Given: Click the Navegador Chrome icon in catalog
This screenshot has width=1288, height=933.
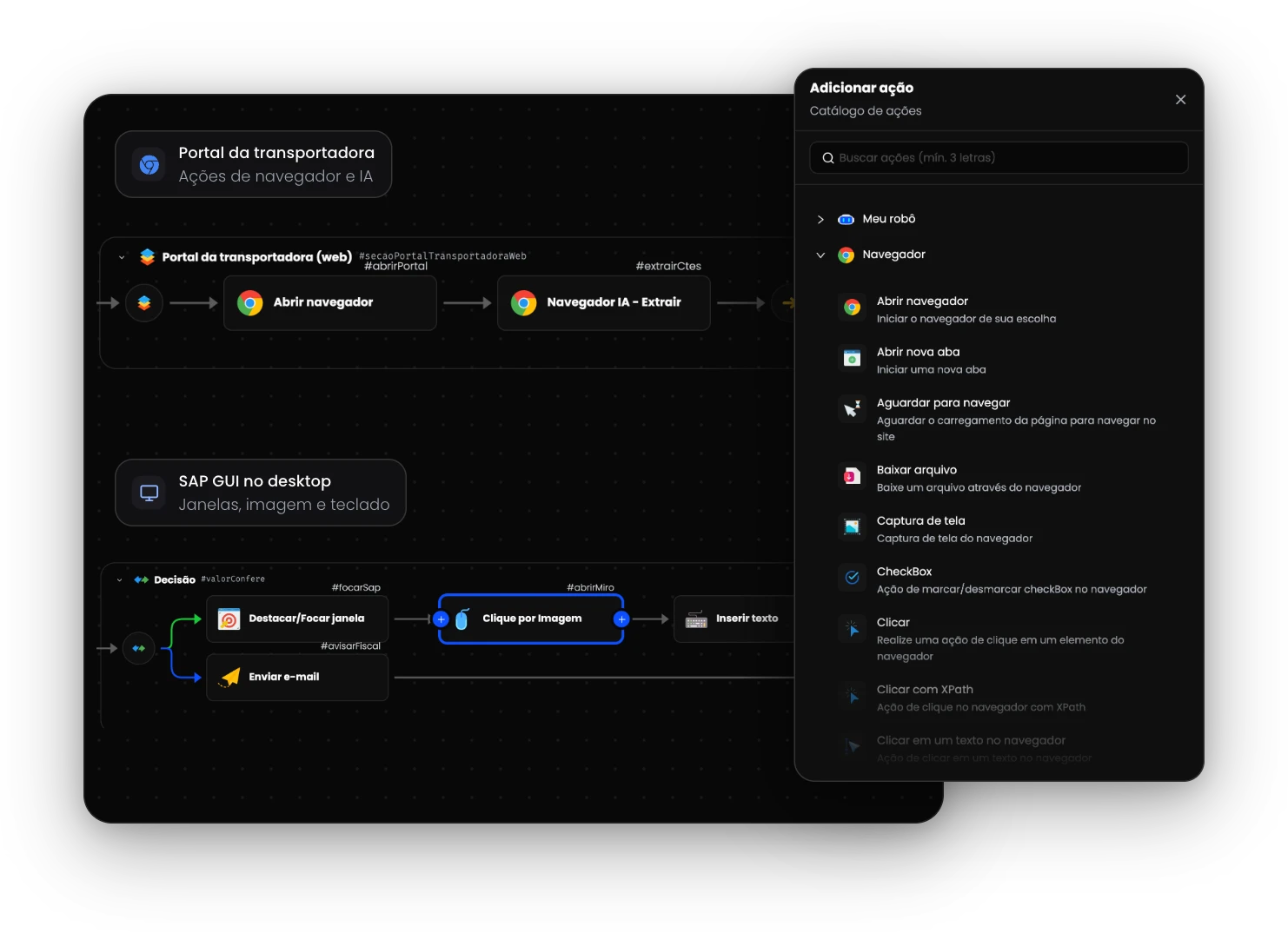Looking at the screenshot, I should point(846,255).
